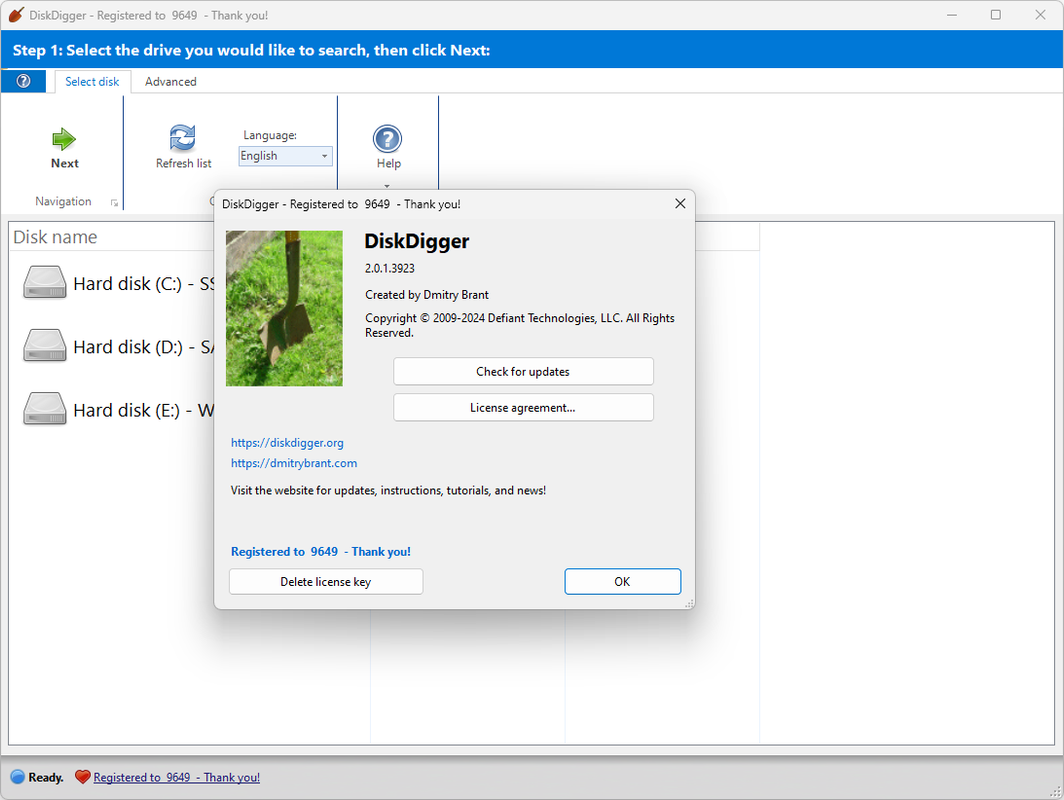Click the Navigation group label
The image size is (1064, 800).
pyautogui.click(x=63, y=202)
